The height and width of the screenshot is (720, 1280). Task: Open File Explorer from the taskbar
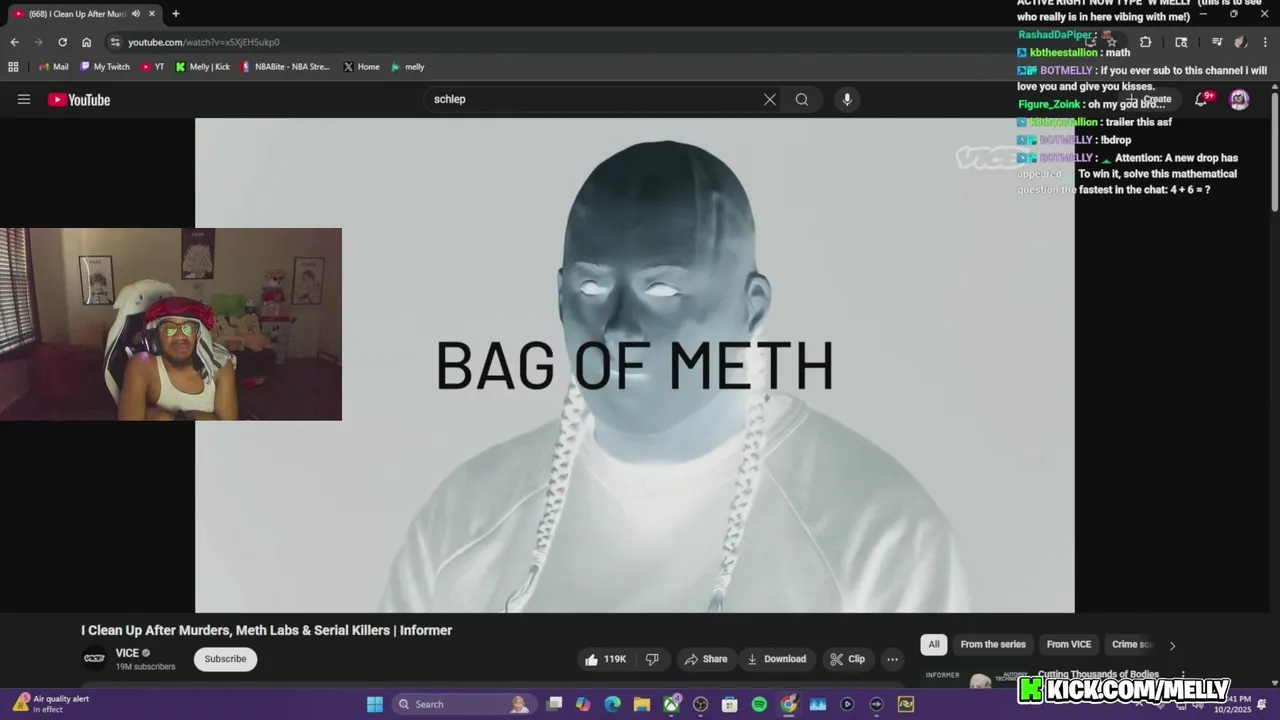point(642,704)
